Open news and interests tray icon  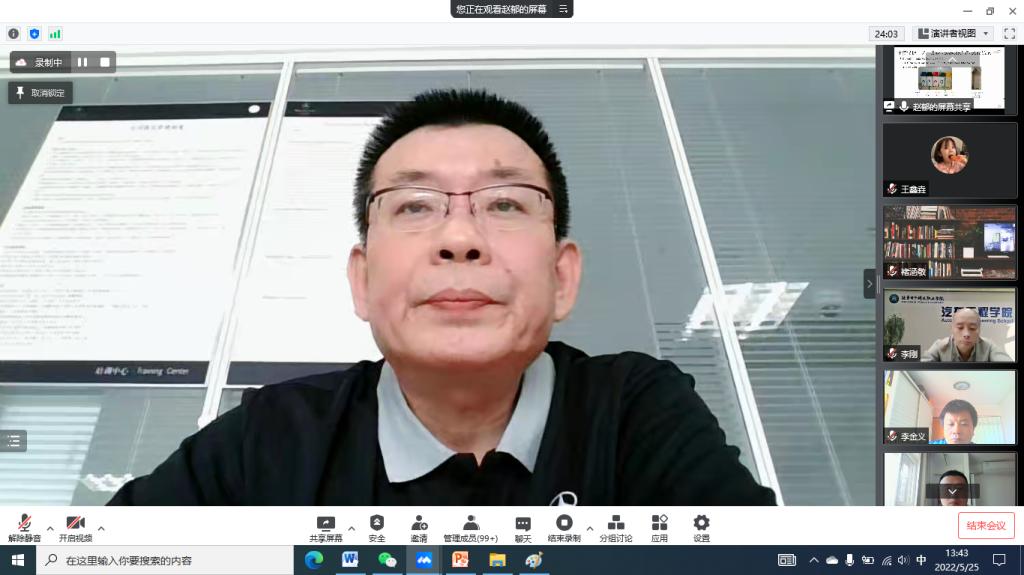coord(787,560)
